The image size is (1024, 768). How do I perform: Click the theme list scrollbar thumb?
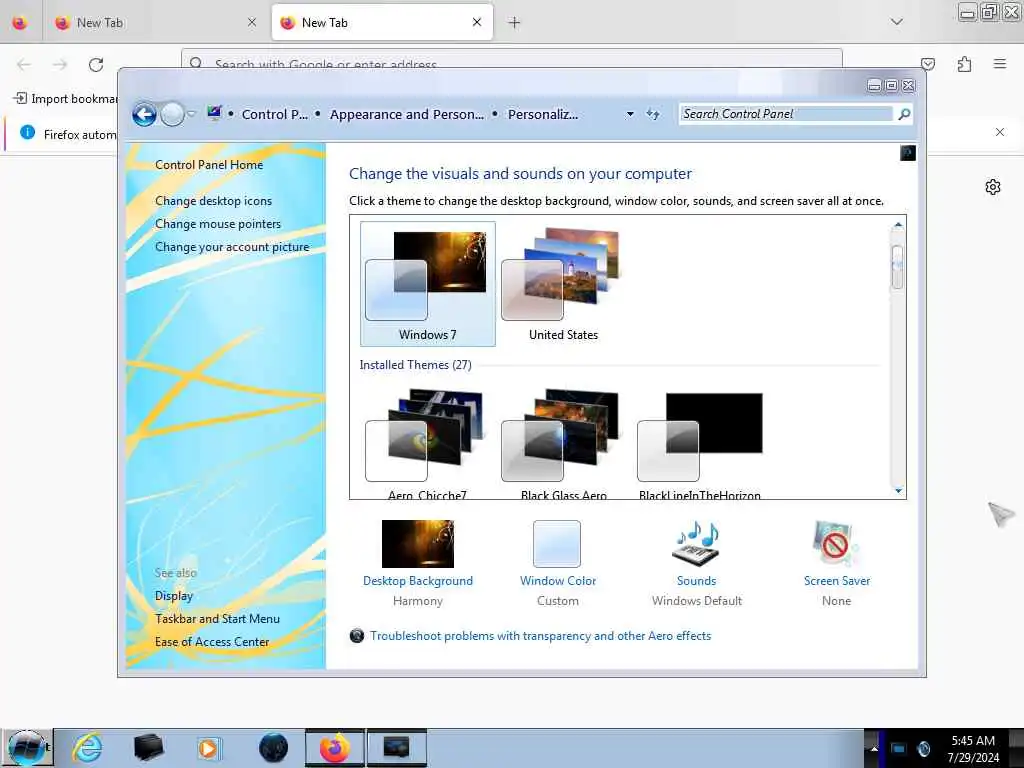tap(898, 267)
